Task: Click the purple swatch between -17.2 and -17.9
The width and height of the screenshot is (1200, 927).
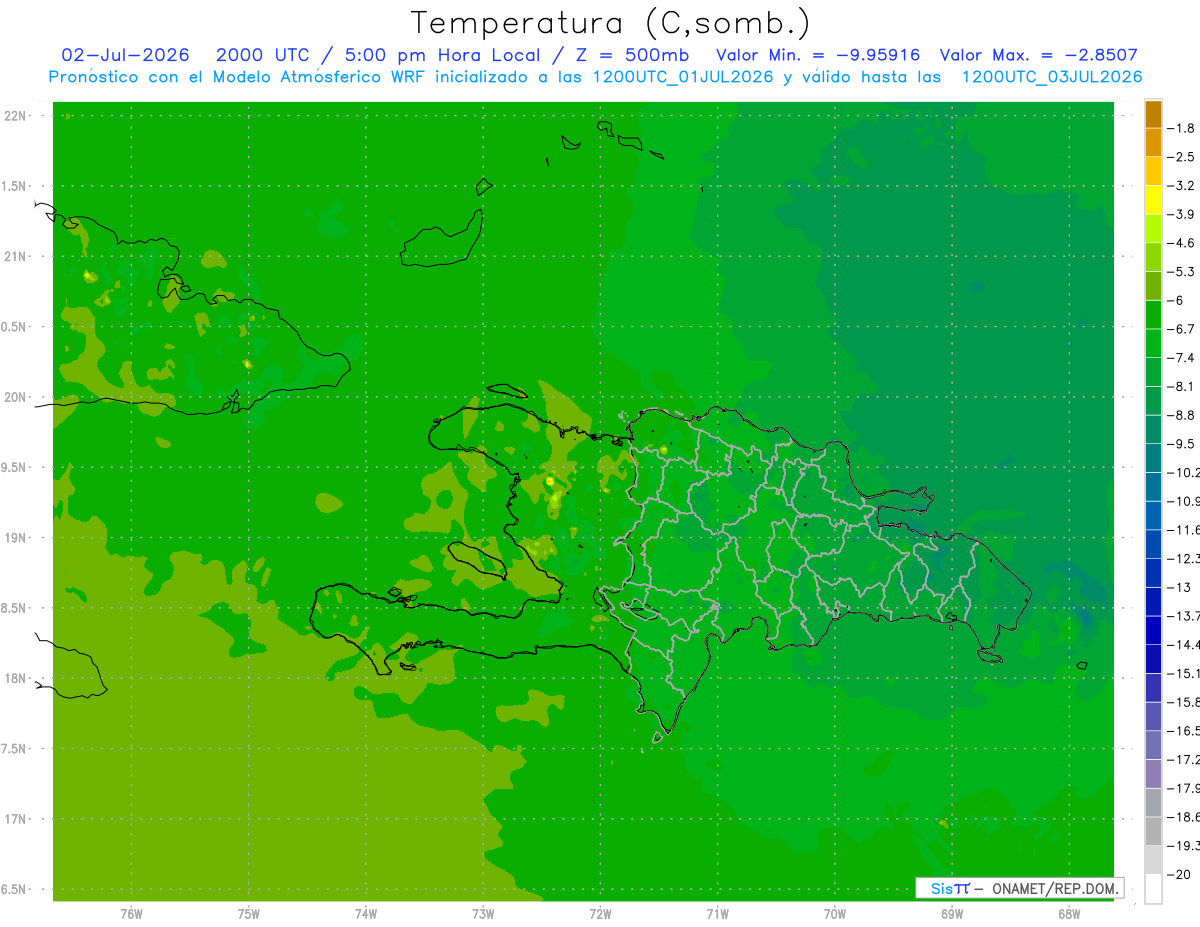Action: tap(1153, 774)
